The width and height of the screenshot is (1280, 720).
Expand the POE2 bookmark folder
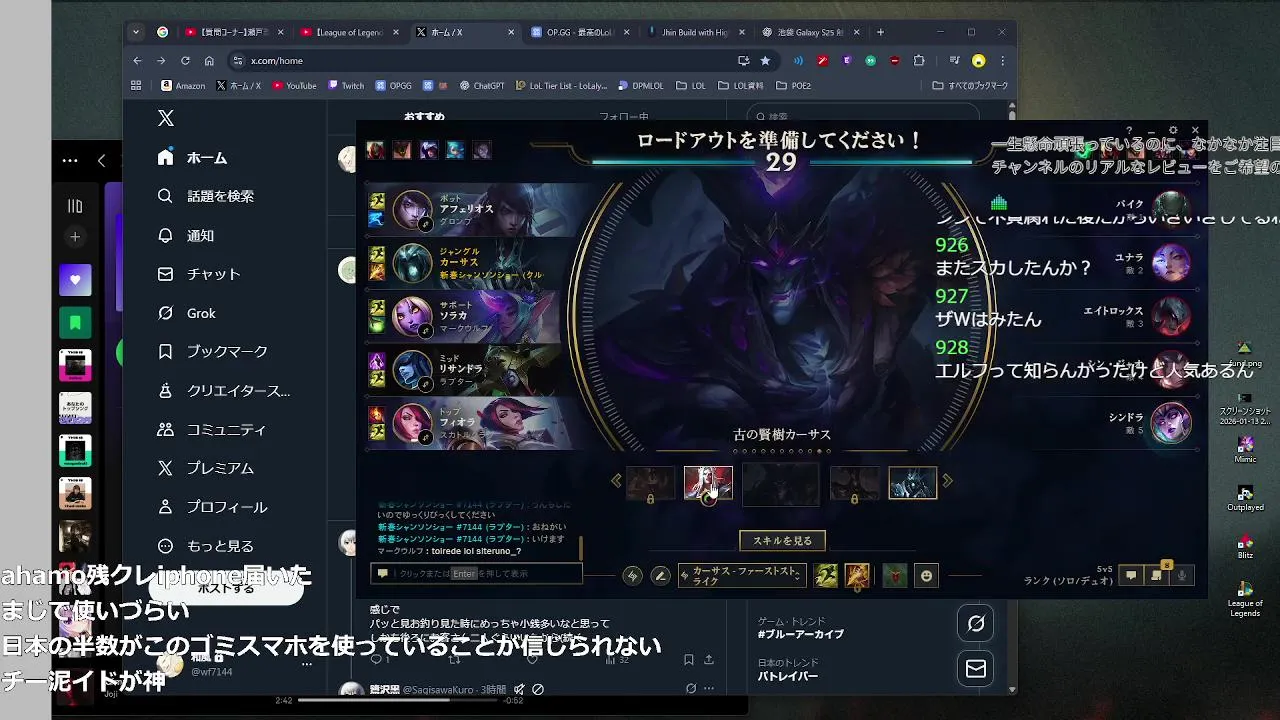tap(793, 86)
